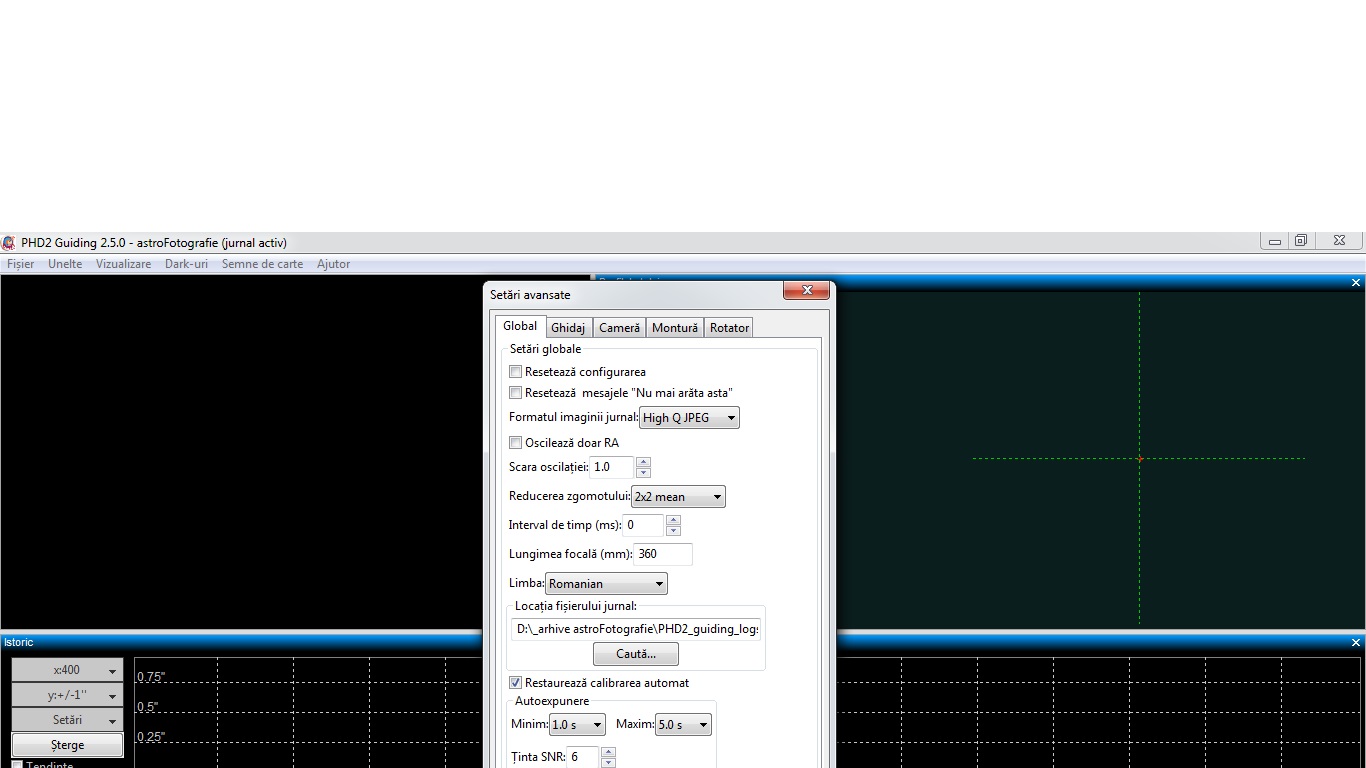Open the Vizualizare menu
The height and width of the screenshot is (768, 1366).
(123, 264)
